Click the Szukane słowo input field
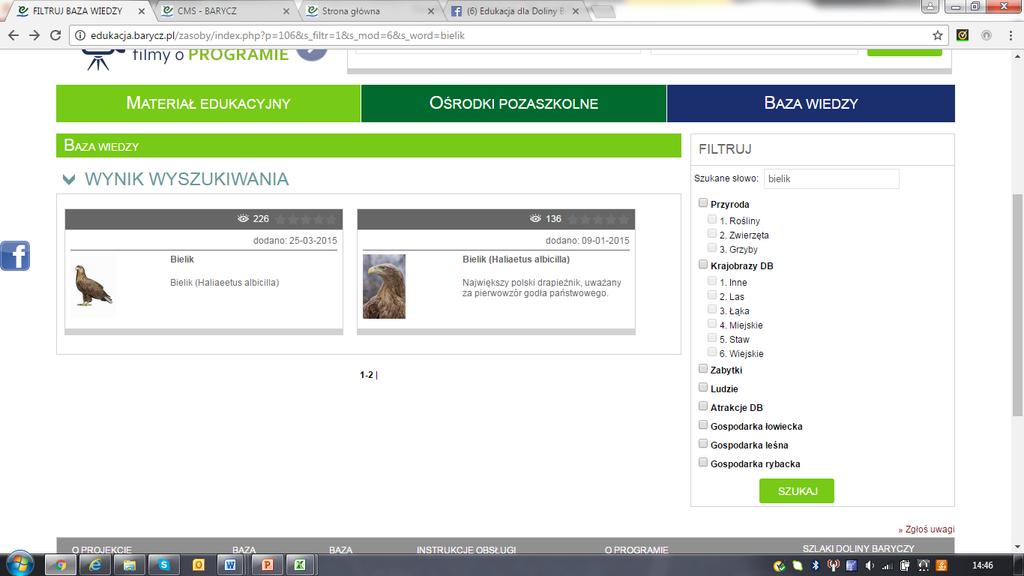This screenshot has height=576, width=1024. (x=831, y=178)
